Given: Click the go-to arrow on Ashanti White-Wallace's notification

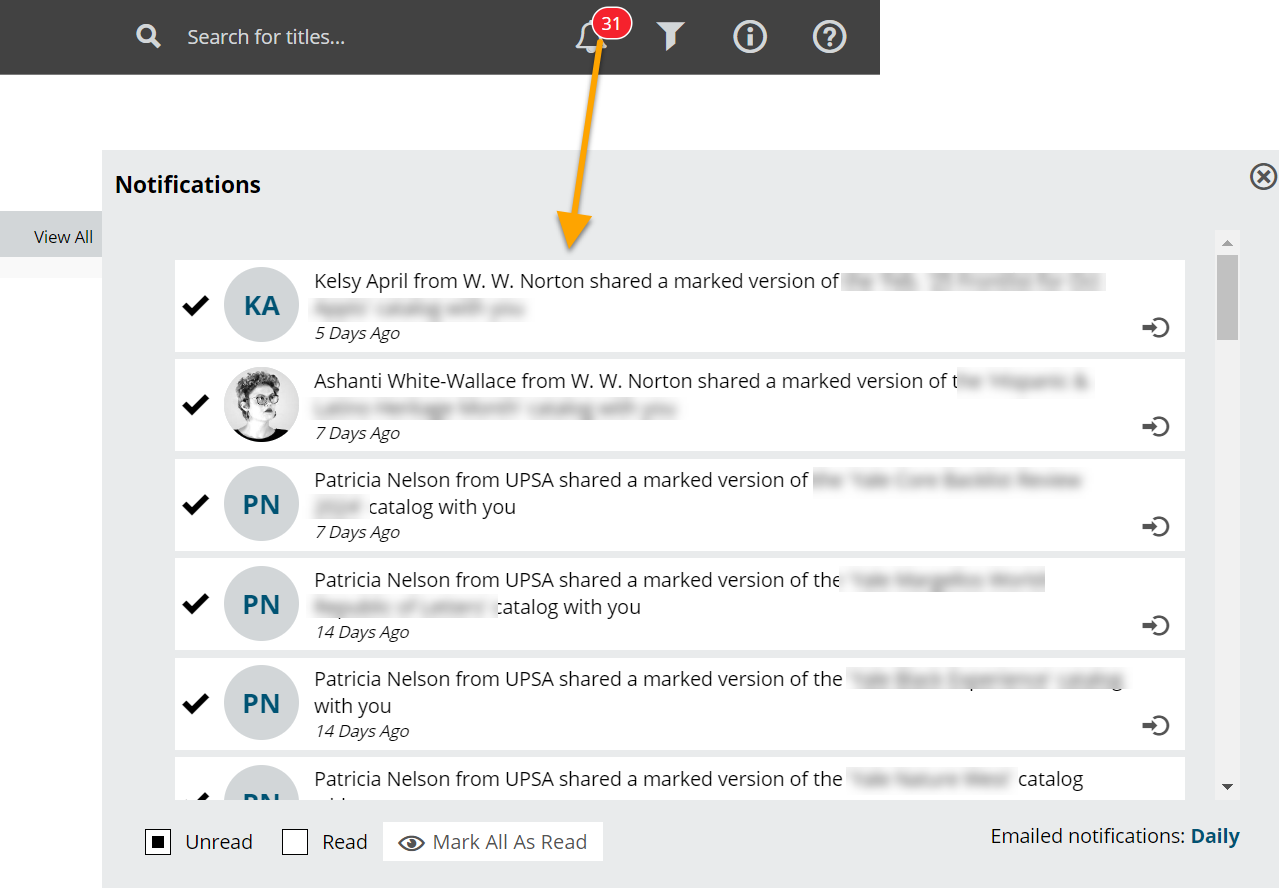Looking at the screenshot, I should [1156, 427].
